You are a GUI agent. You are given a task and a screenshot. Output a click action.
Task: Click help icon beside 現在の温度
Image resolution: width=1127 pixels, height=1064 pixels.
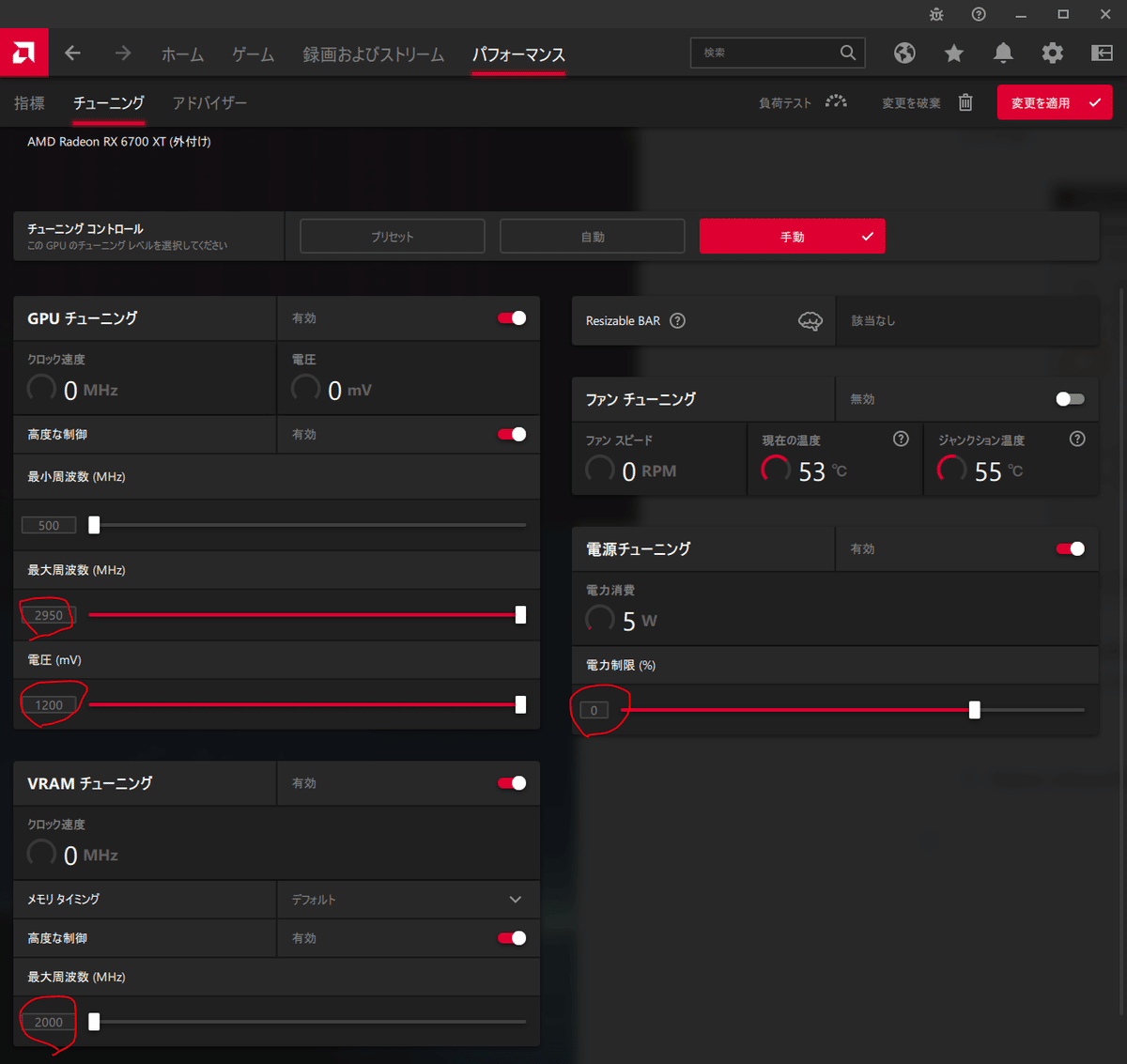click(901, 439)
